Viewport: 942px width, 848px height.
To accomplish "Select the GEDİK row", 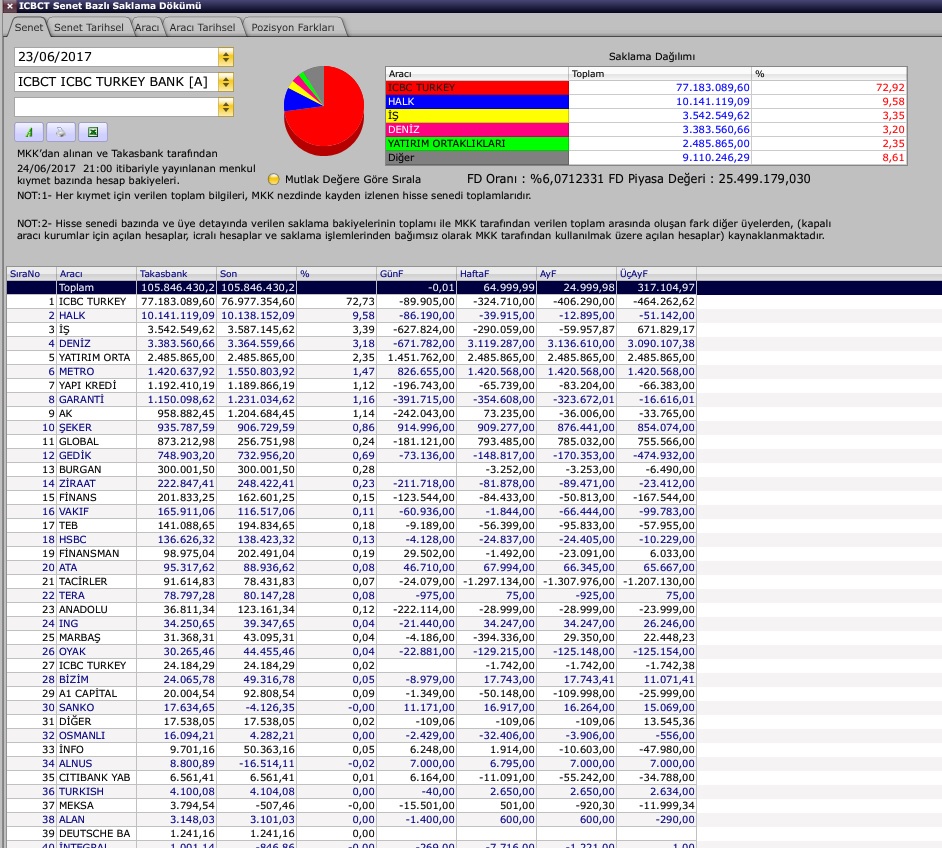I will tap(351, 455).
